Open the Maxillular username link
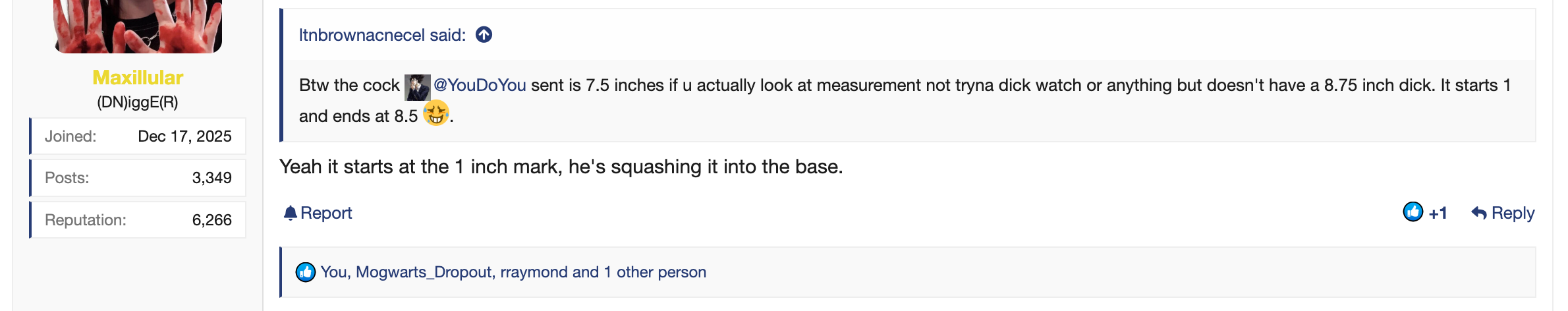This screenshot has width=1568, height=311. tap(138, 78)
